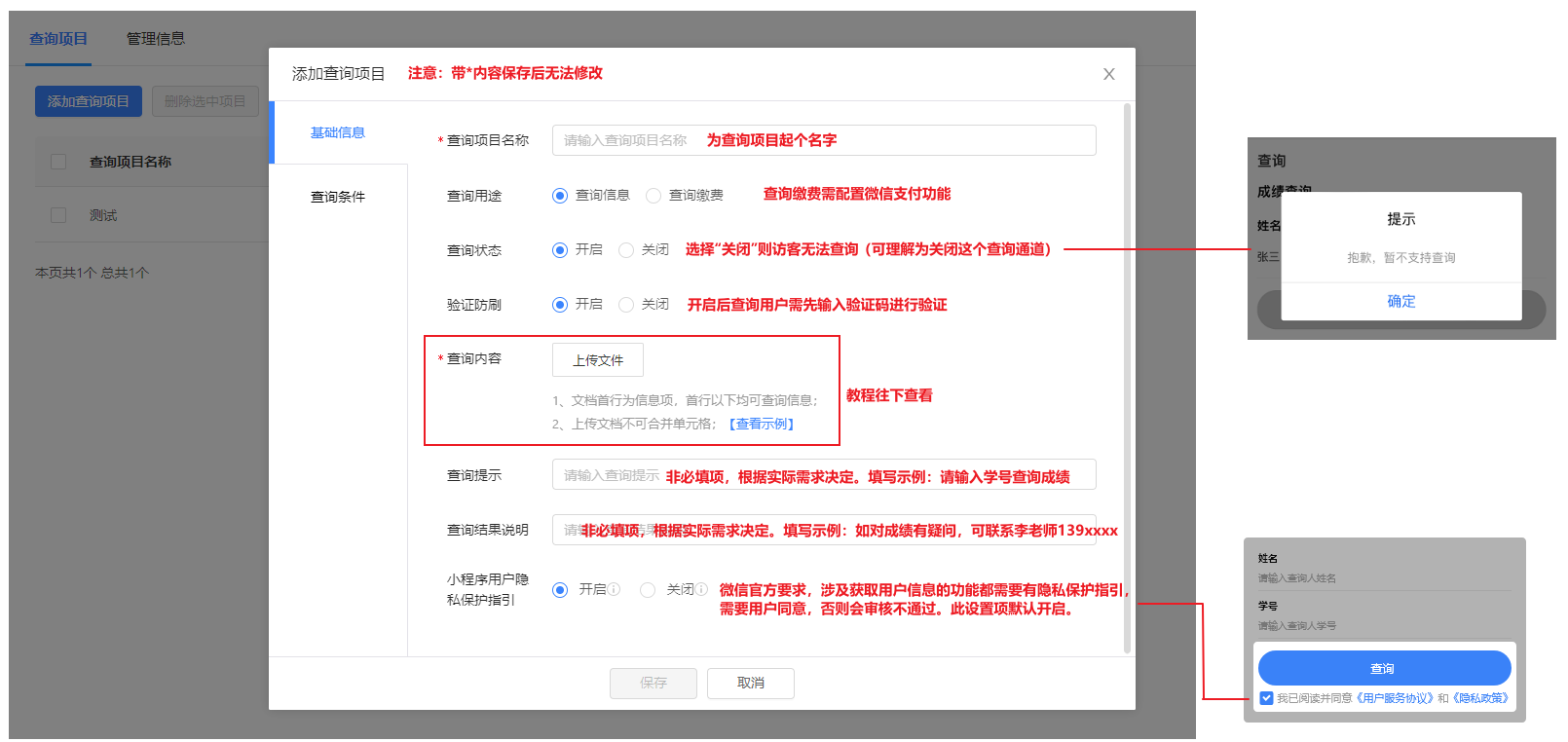Switch to the 查询条件 side tab
The width and height of the screenshot is (1568, 742).
click(338, 197)
